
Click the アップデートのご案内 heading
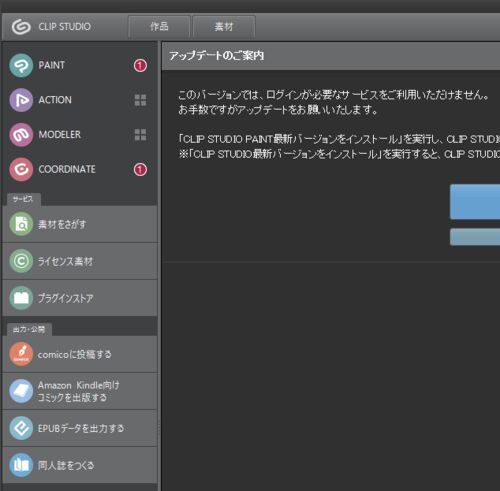[216, 56]
